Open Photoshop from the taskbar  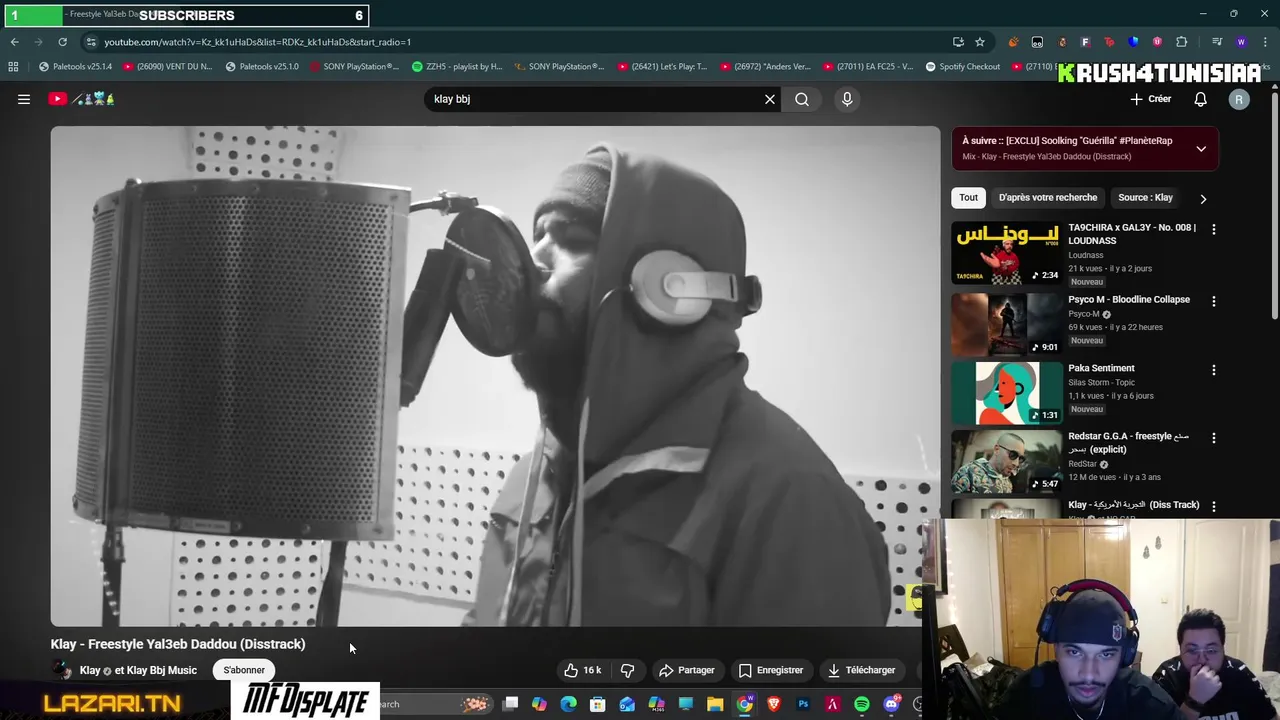click(x=803, y=704)
